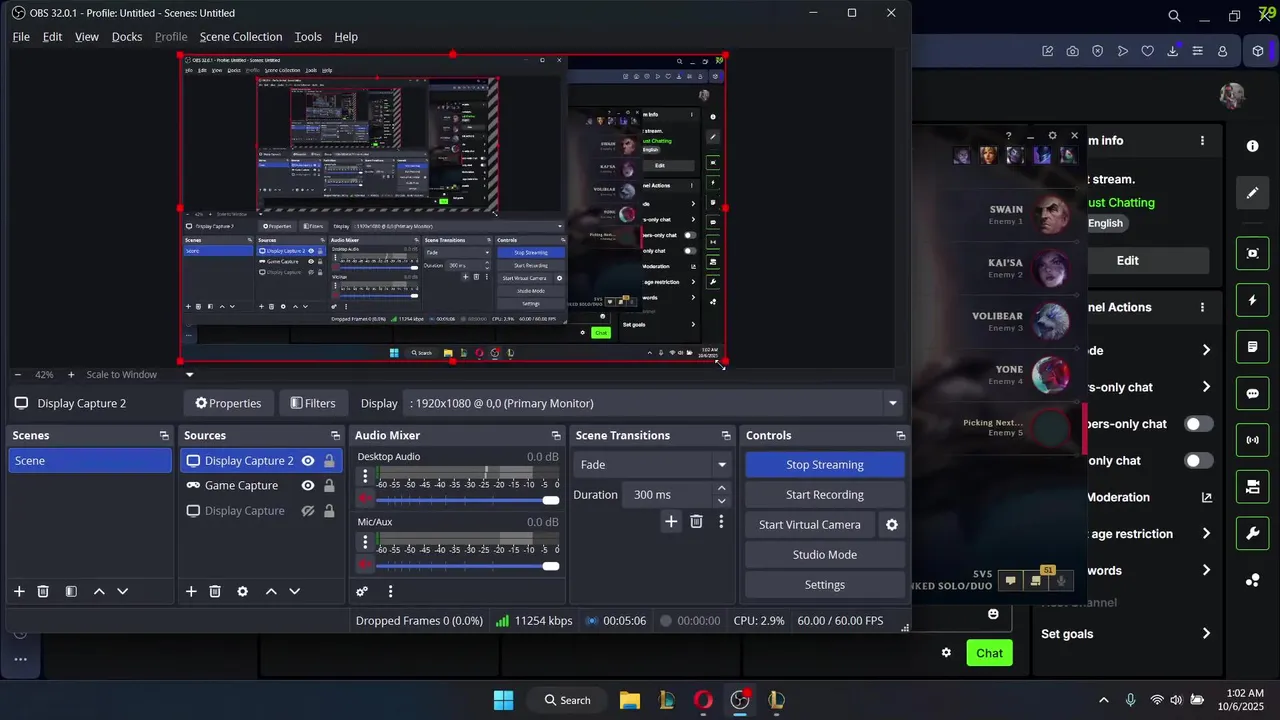Open source Filters button
This screenshot has width=1280, height=720.
tap(313, 403)
